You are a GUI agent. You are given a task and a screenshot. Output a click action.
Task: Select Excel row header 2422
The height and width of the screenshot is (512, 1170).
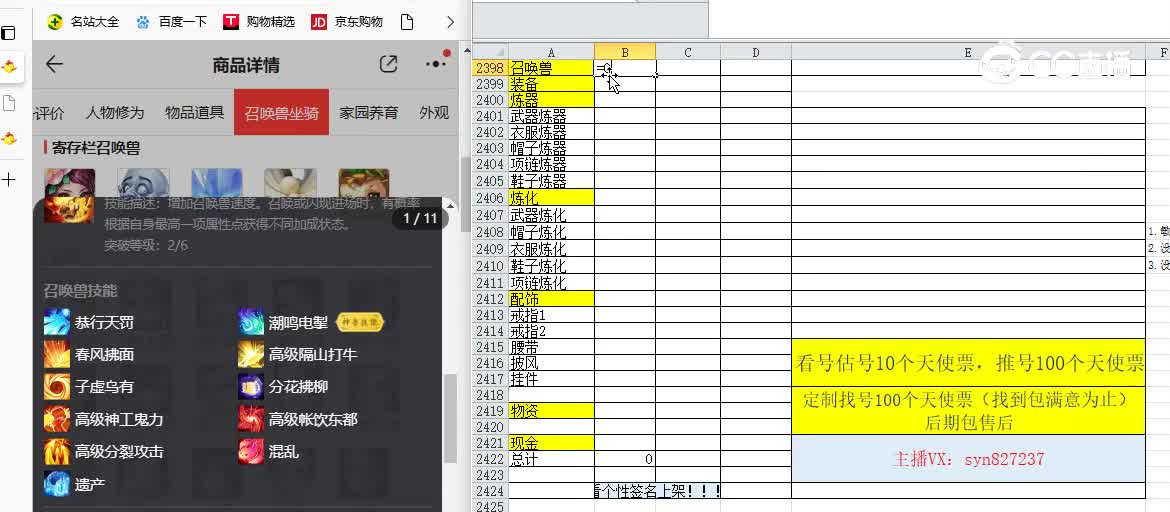tap(490, 459)
